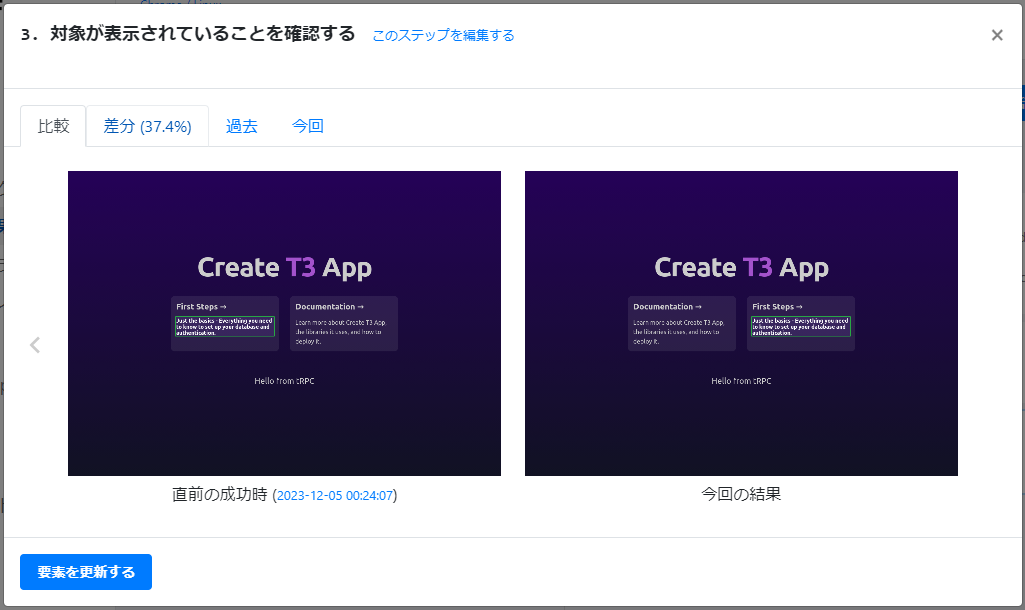Open the 差分 (37.4%) tab
The image size is (1025, 610).
point(147,126)
